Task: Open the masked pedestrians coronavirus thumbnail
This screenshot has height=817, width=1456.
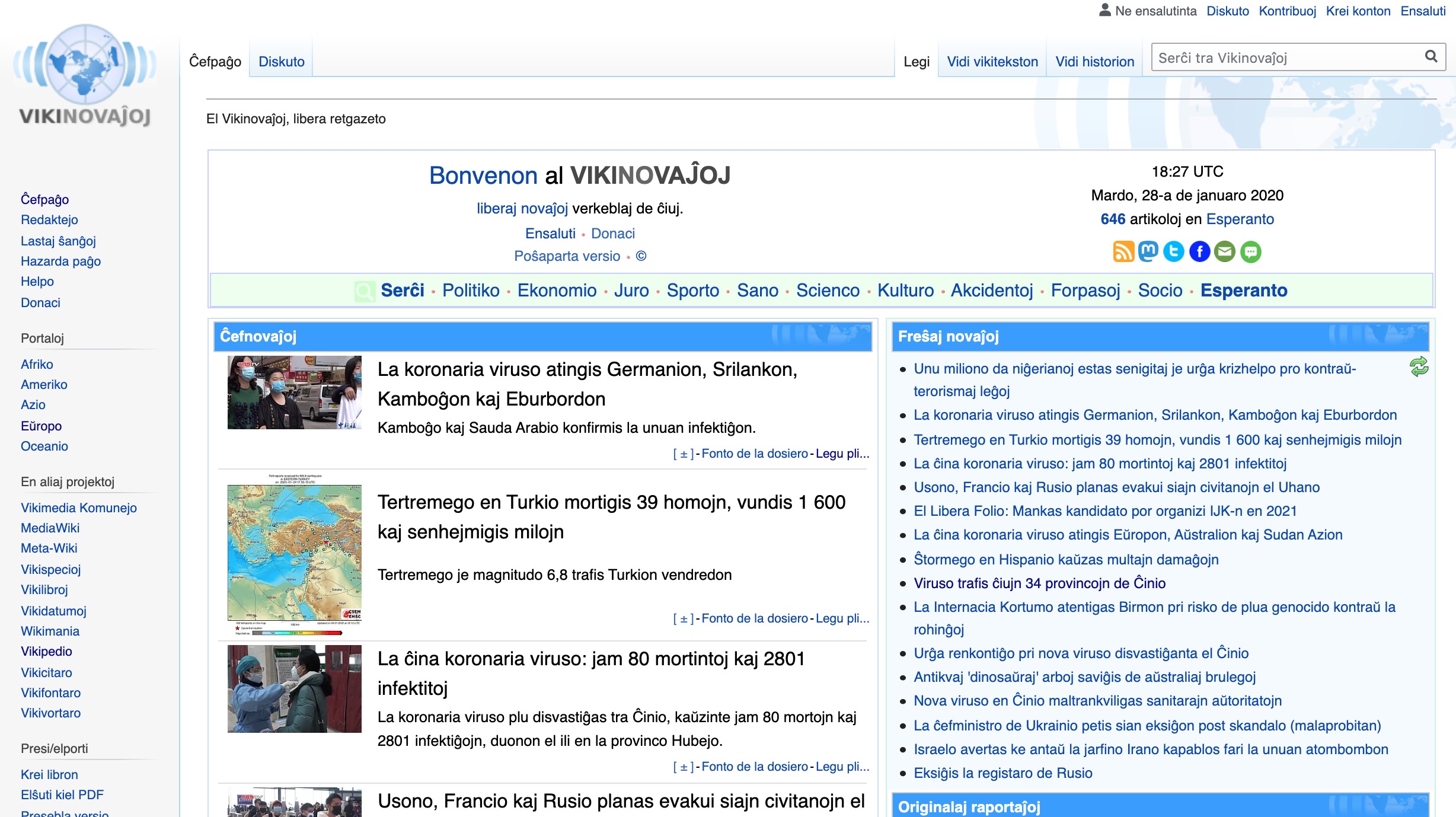Action: click(x=295, y=392)
